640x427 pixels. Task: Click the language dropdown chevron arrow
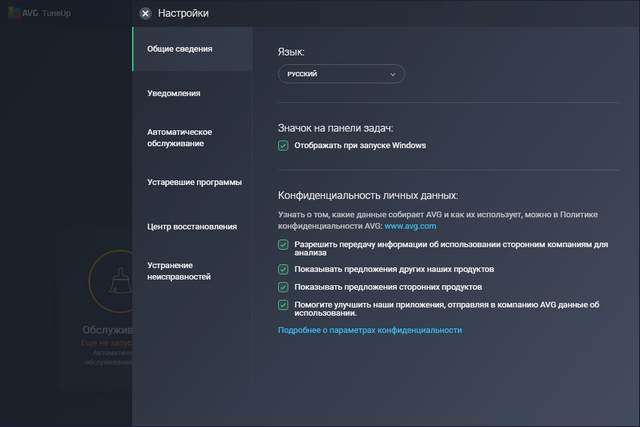tap(393, 74)
